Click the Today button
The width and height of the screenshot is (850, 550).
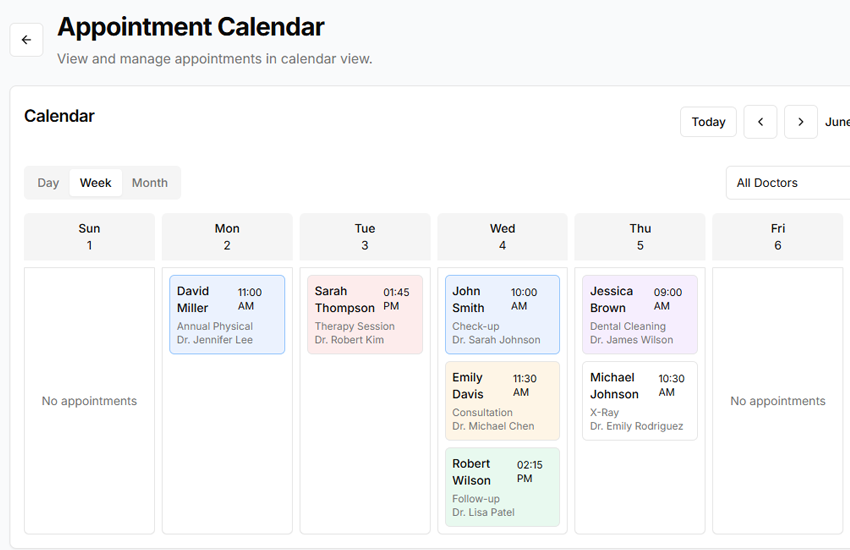coord(708,122)
